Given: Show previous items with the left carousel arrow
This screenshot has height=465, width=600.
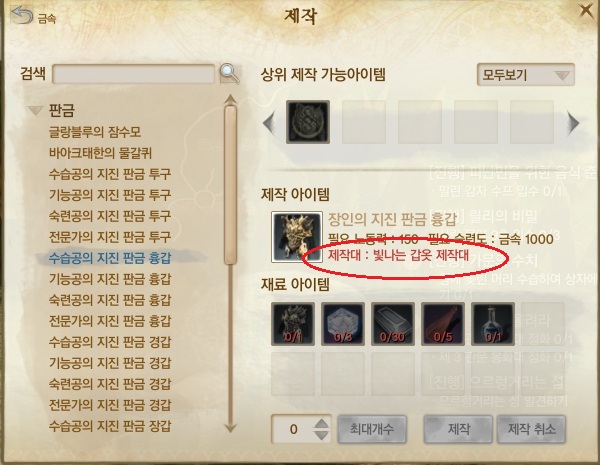Looking at the screenshot, I should (x=269, y=123).
